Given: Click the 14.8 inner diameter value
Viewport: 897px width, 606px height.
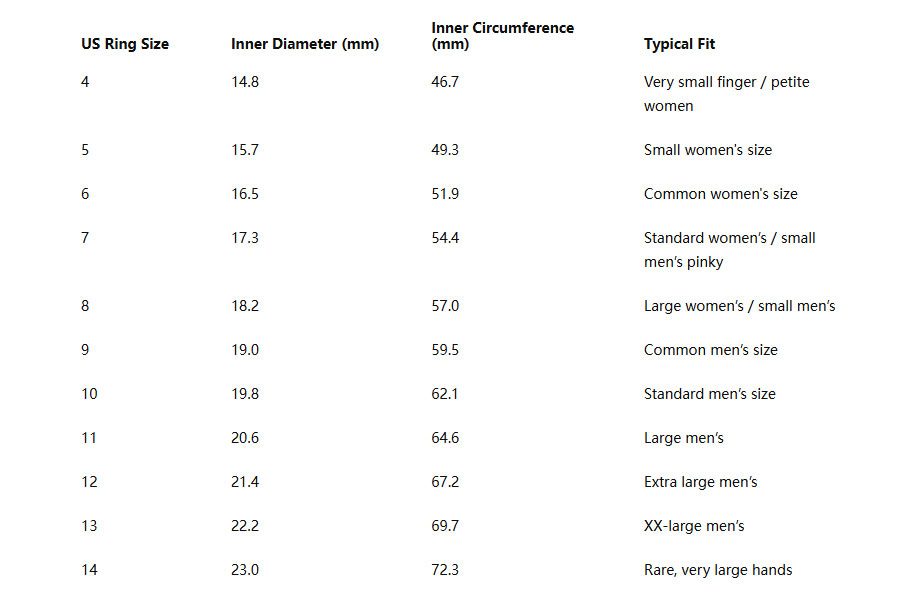Looking at the screenshot, I should (x=245, y=82).
